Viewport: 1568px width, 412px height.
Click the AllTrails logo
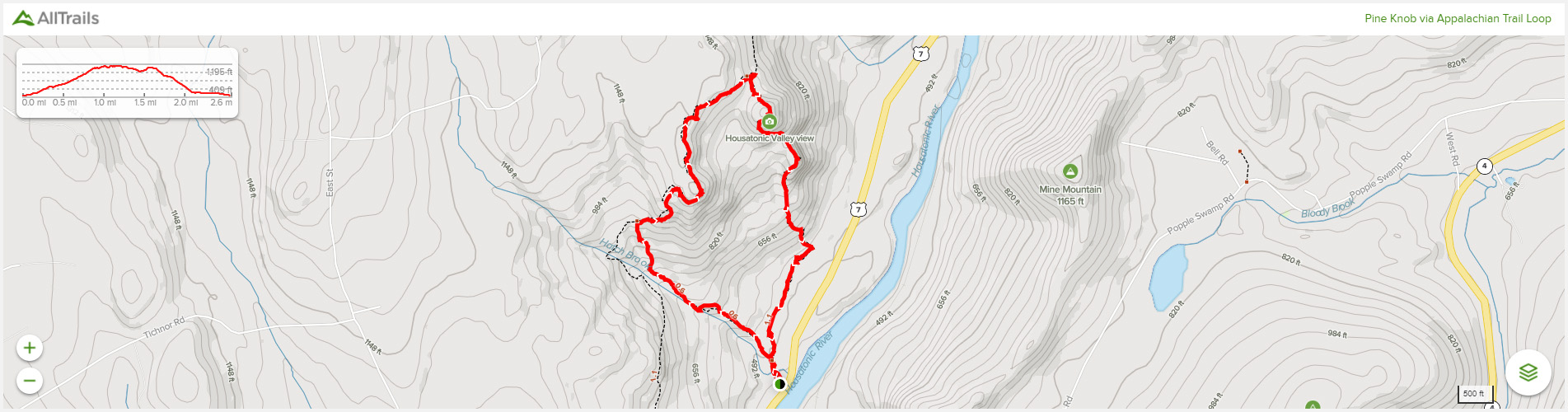(x=56, y=18)
